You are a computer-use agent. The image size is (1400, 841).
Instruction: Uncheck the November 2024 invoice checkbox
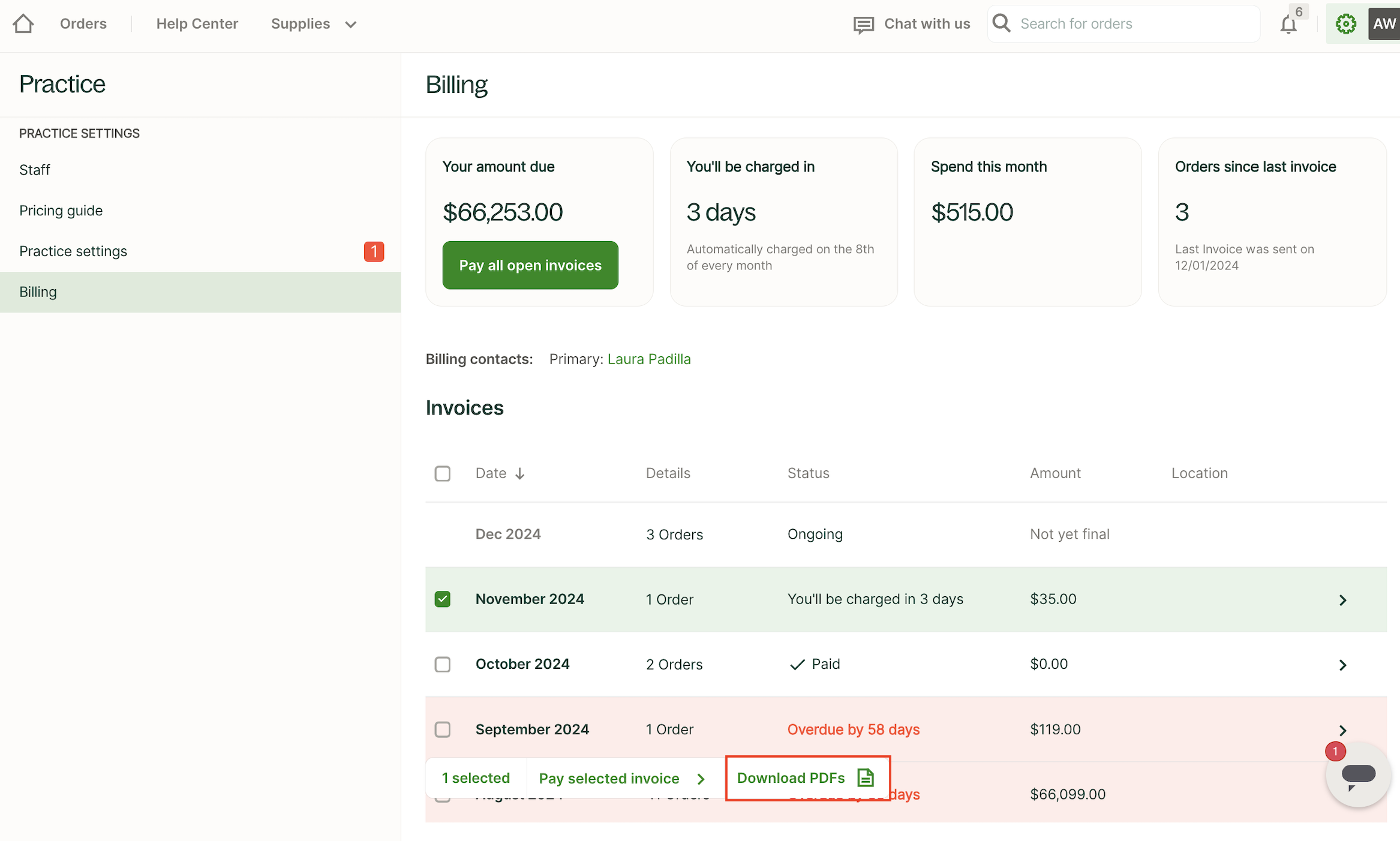point(443,599)
